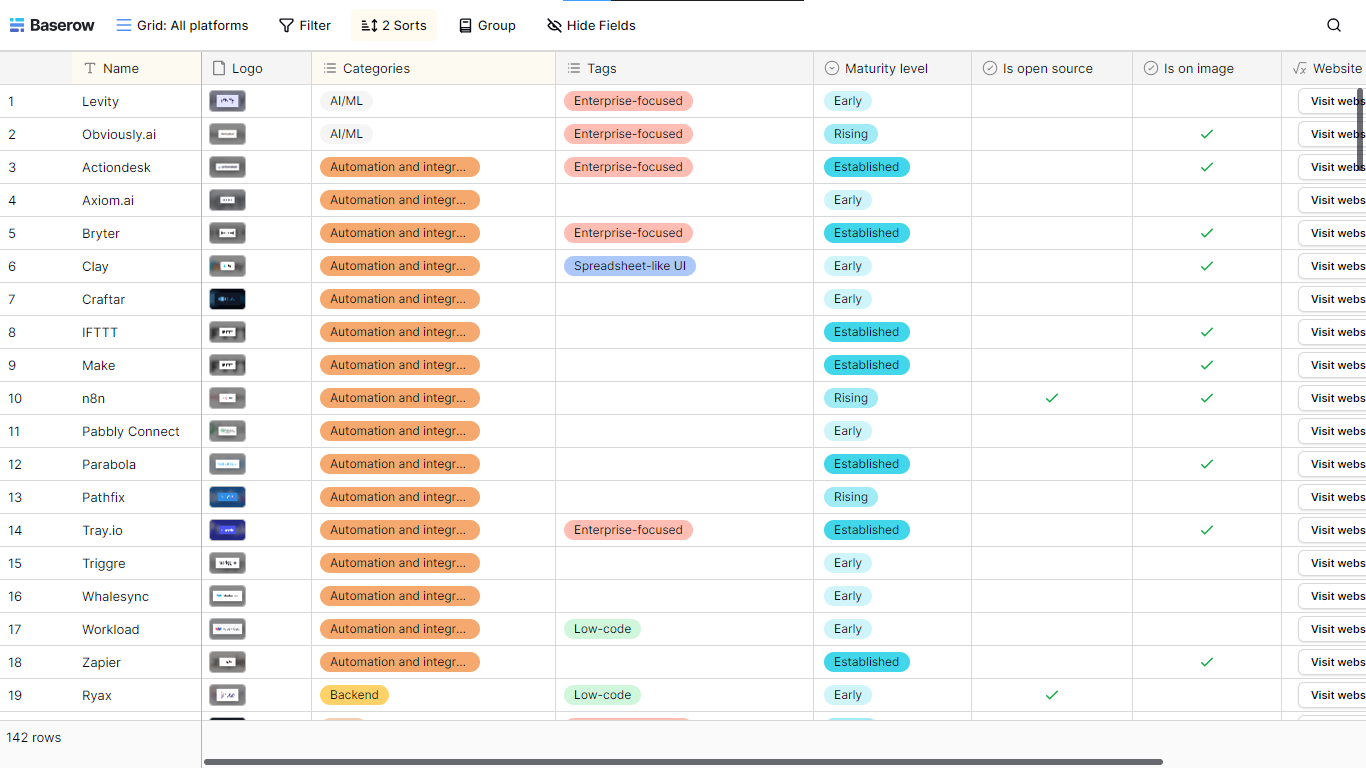Open Parabola logo thumbnail
Viewport: 1366px width, 768px height.
tap(227, 464)
